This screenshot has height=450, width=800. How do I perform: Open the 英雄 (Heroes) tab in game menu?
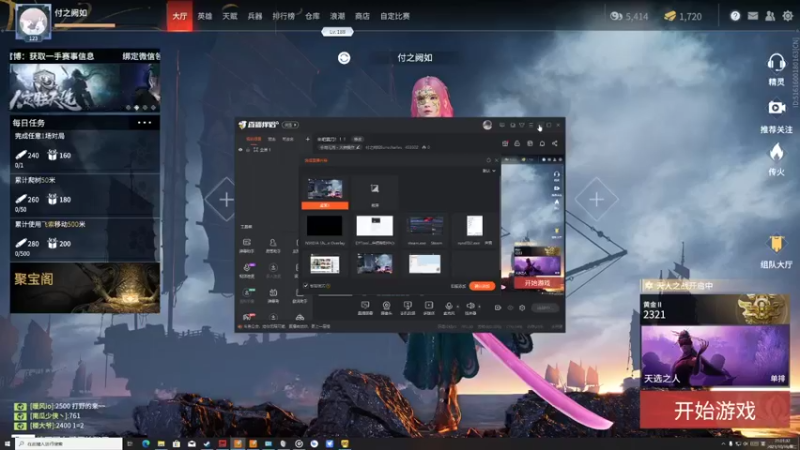pos(205,16)
